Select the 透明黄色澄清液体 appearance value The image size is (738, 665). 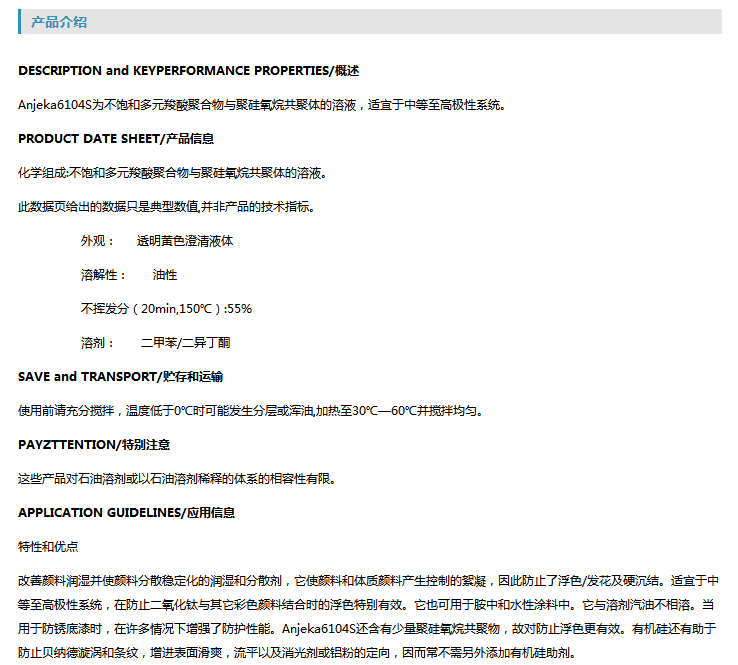(x=185, y=241)
